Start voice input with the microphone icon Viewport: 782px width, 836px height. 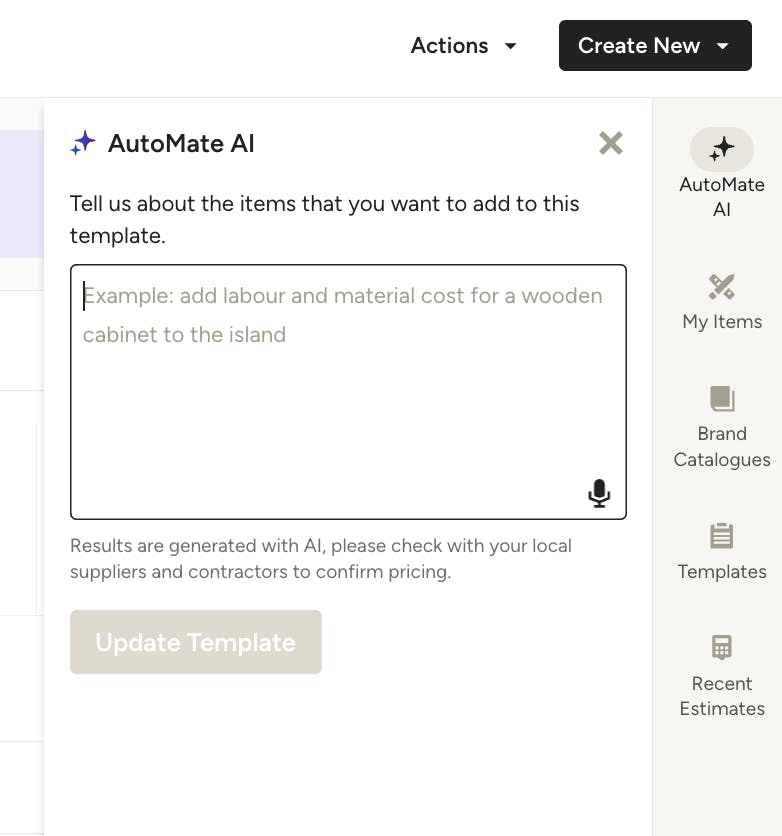[598, 493]
